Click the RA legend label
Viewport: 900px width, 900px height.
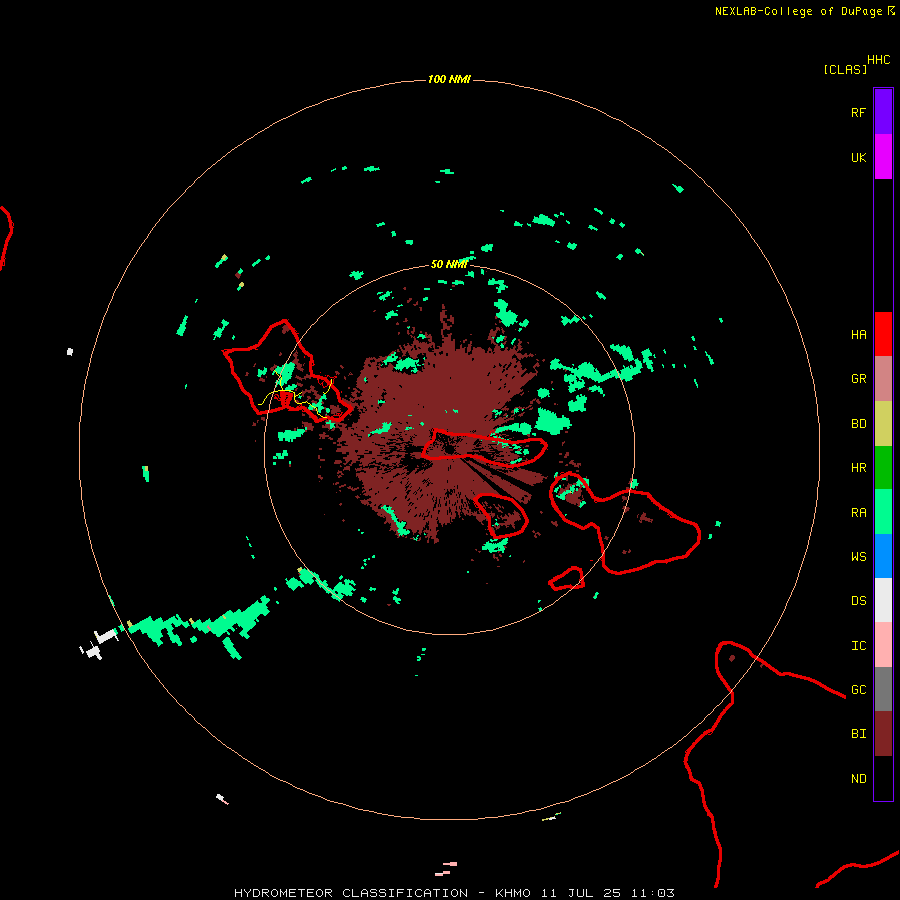pyautogui.click(x=858, y=512)
